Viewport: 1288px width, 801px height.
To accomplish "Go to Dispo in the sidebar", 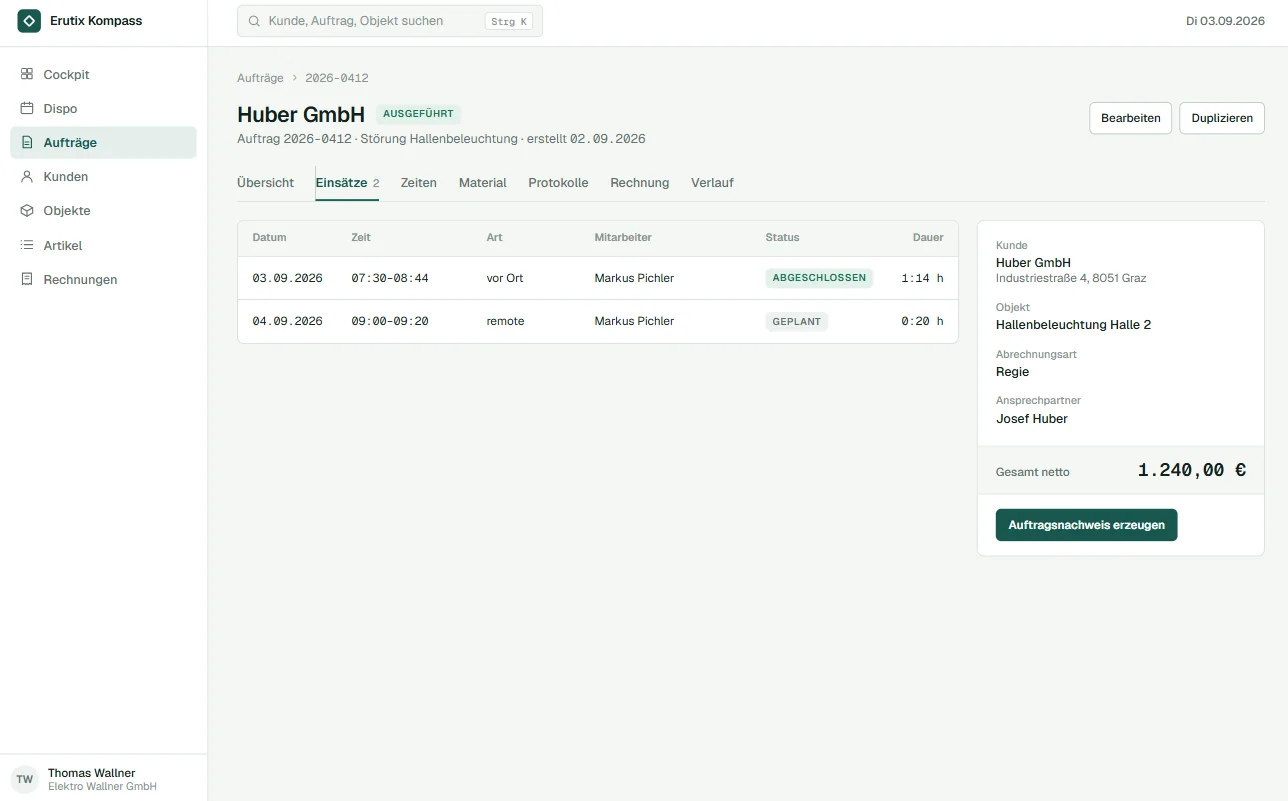I will click(x=103, y=108).
